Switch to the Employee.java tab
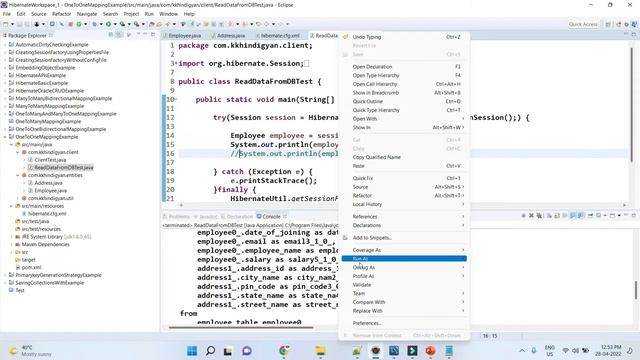 (x=184, y=36)
